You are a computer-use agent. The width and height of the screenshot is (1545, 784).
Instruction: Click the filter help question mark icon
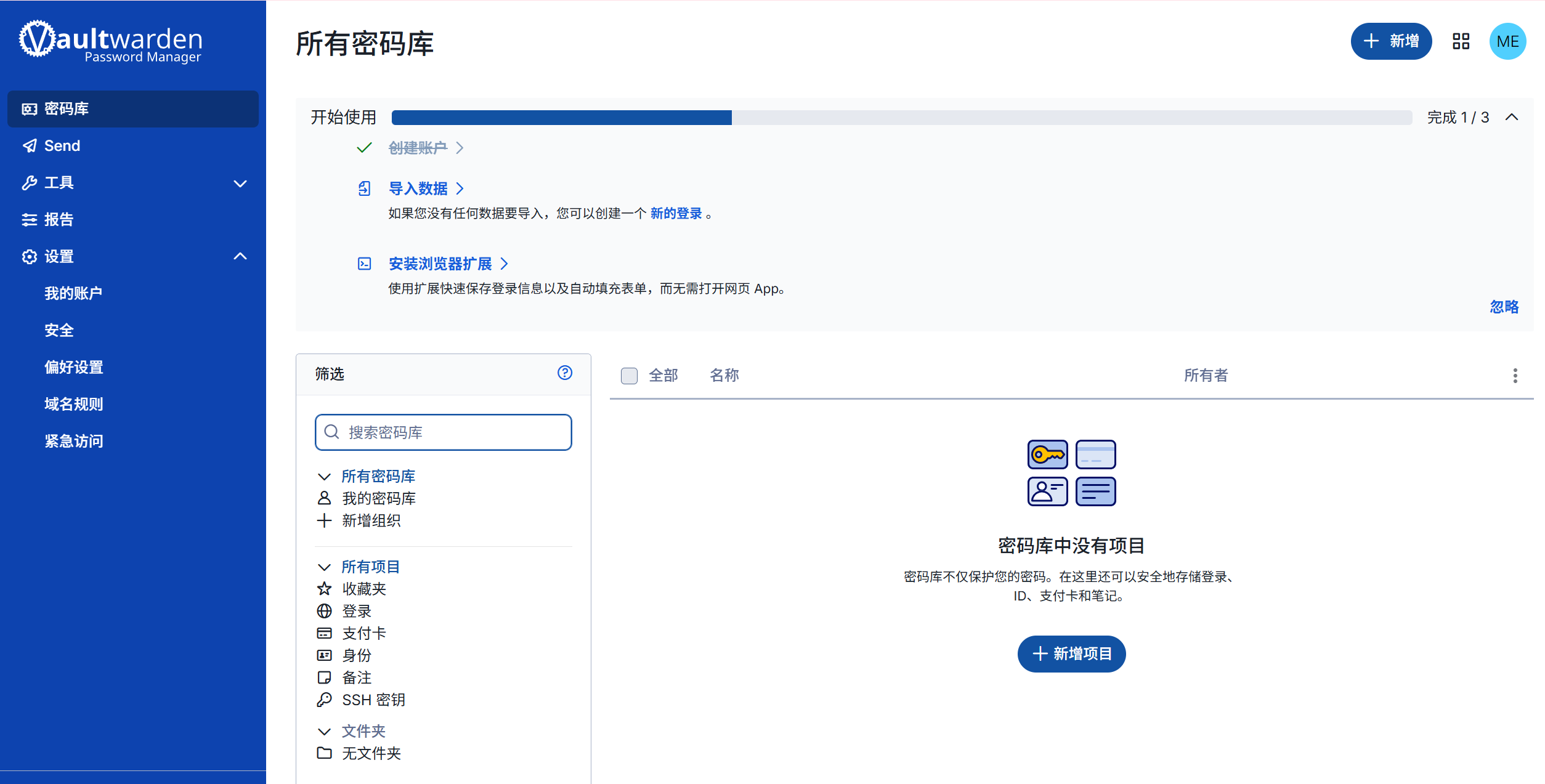pos(564,373)
